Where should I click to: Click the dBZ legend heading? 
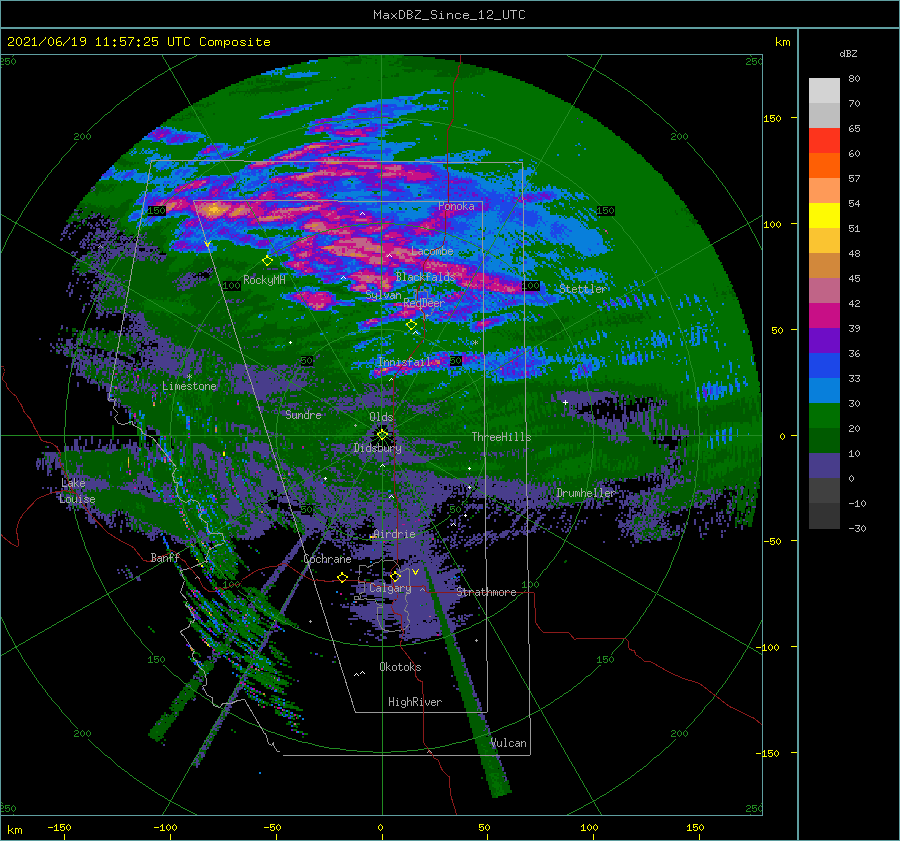click(x=848, y=53)
